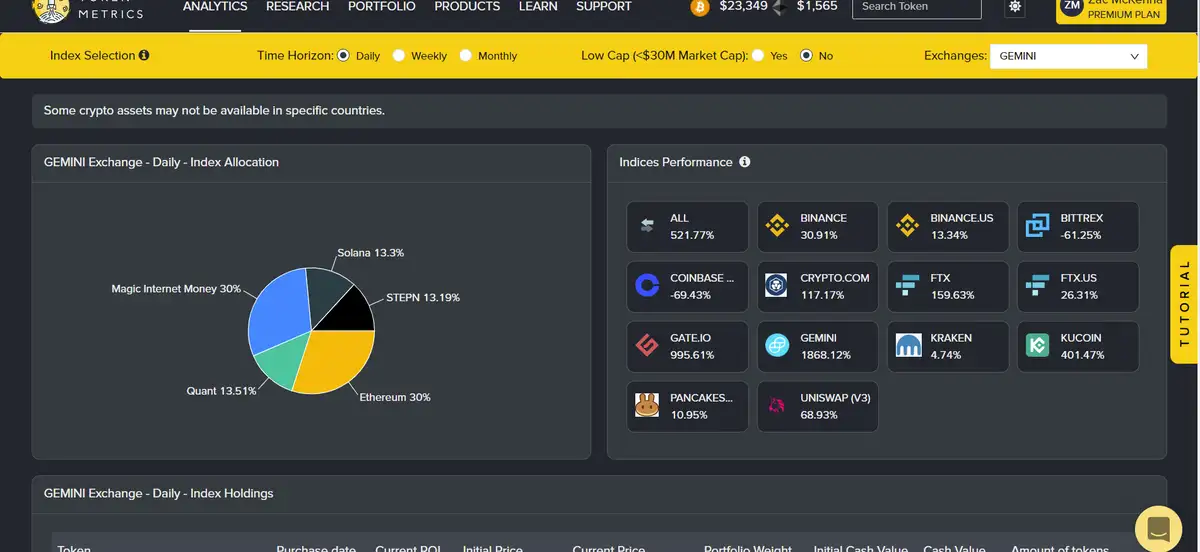
Task: Click the Magic Internet Money 30% label
Action: [x=176, y=289]
